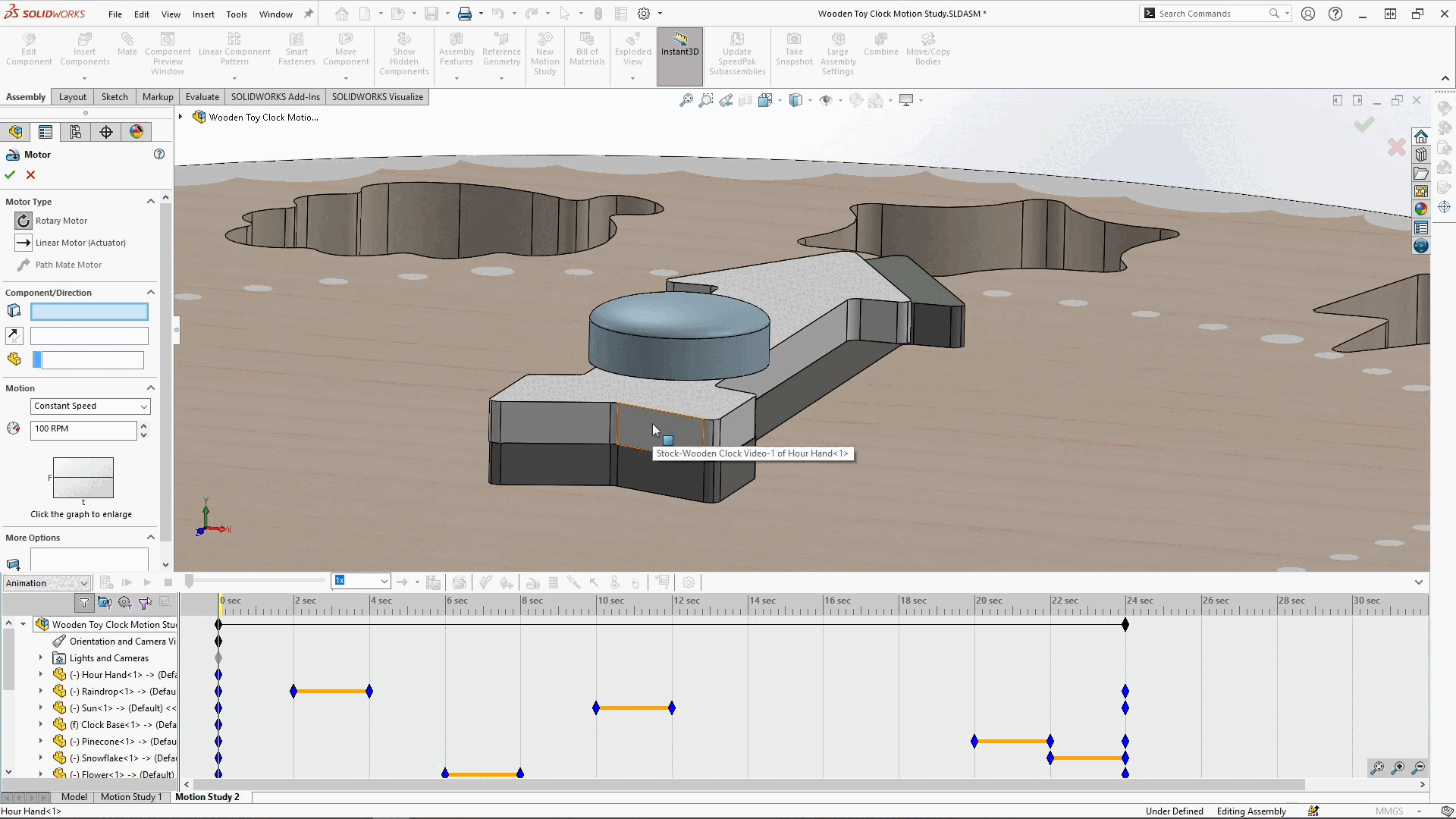The image size is (1456, 819).
Task: Create a New Motion Study
Action: 545,47
